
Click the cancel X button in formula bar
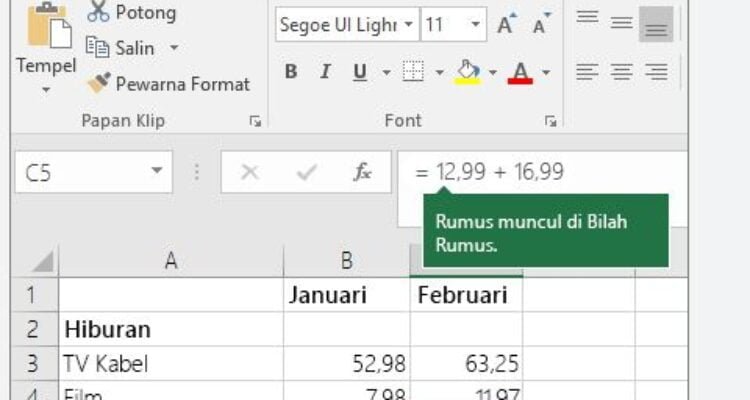(250, 173)
